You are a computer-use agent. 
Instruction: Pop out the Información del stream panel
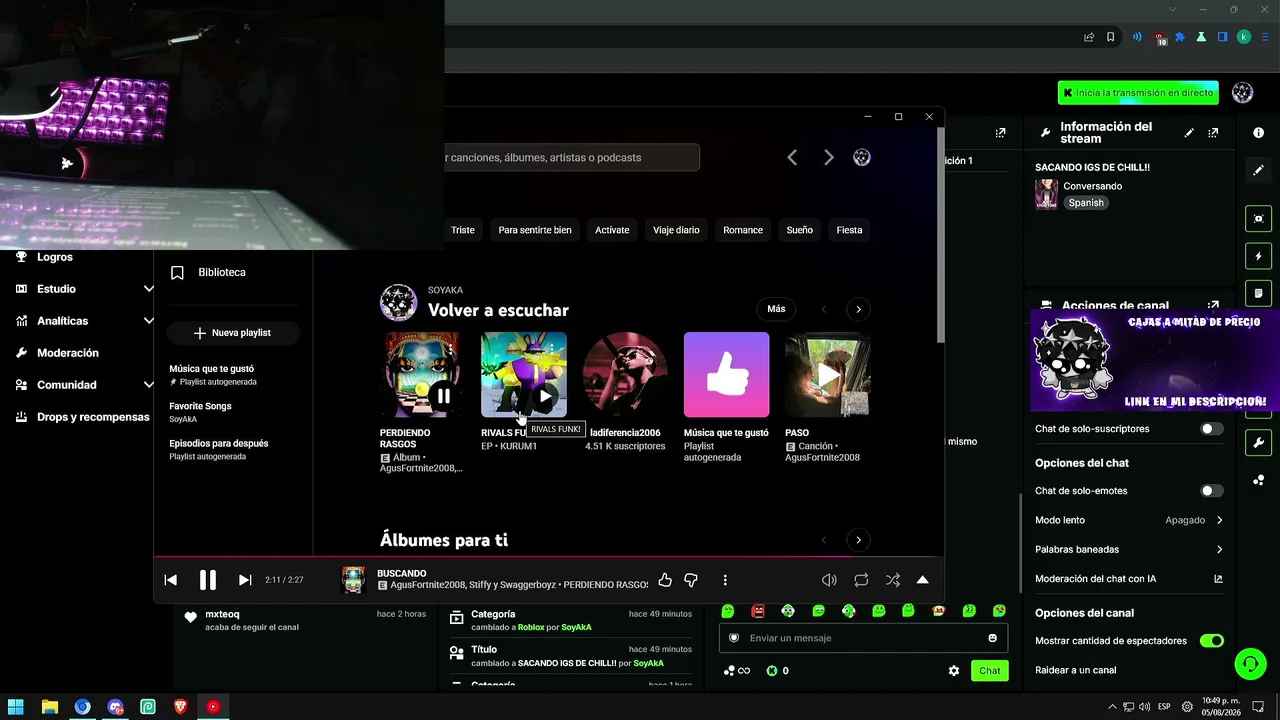tap(1213, 133)
